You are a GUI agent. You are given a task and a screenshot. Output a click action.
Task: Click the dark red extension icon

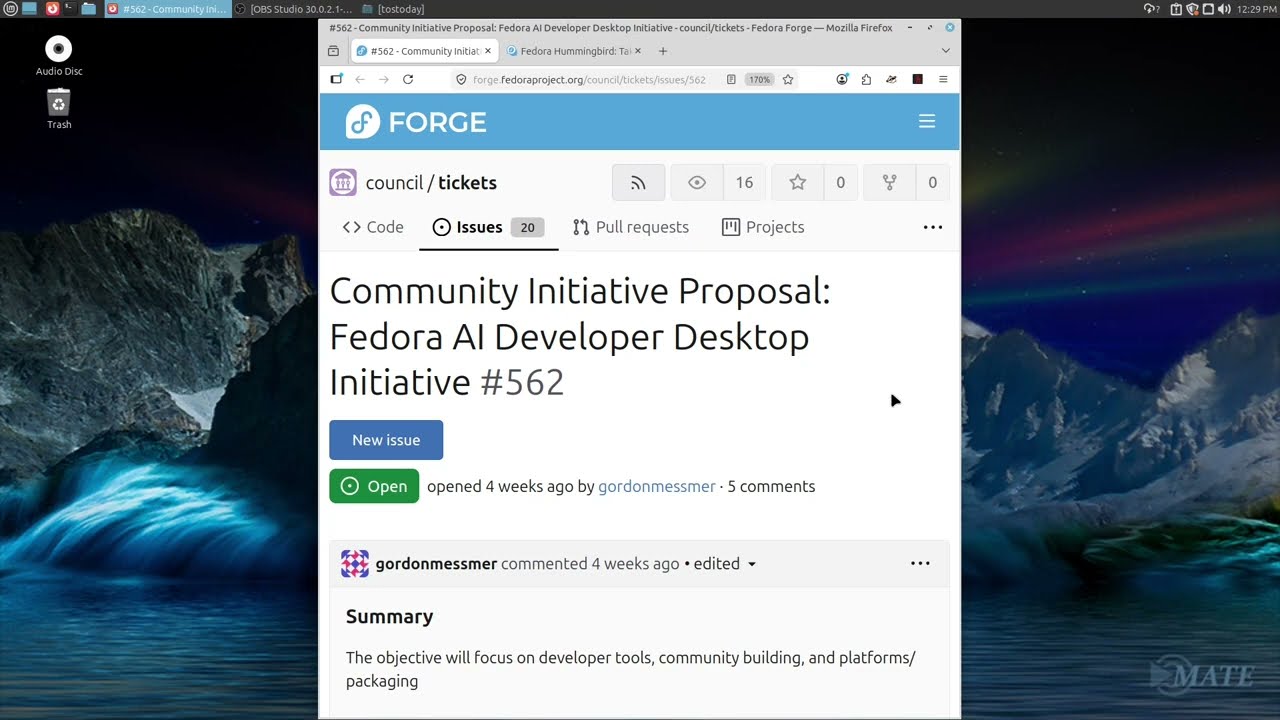pos(917,79)
